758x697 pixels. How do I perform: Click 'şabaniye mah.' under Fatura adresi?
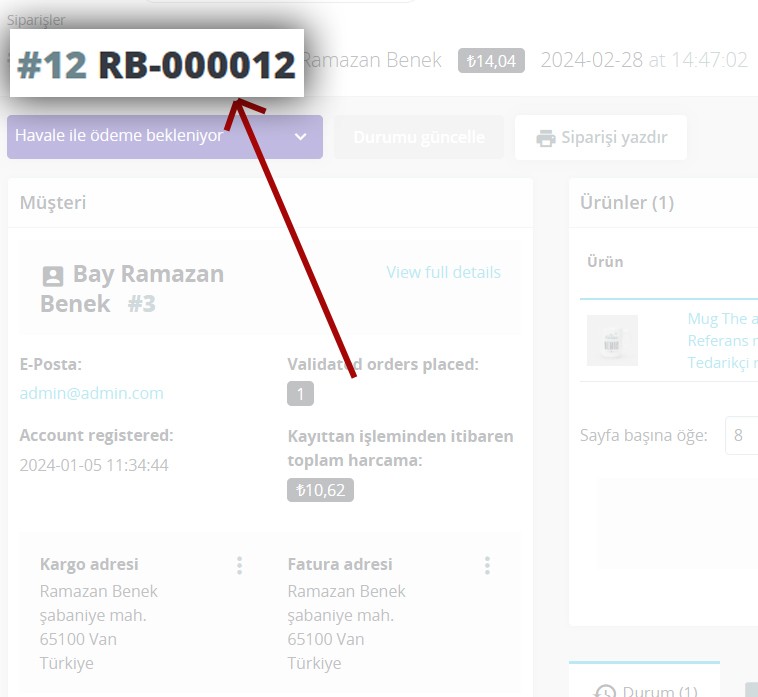coord(340,615)
